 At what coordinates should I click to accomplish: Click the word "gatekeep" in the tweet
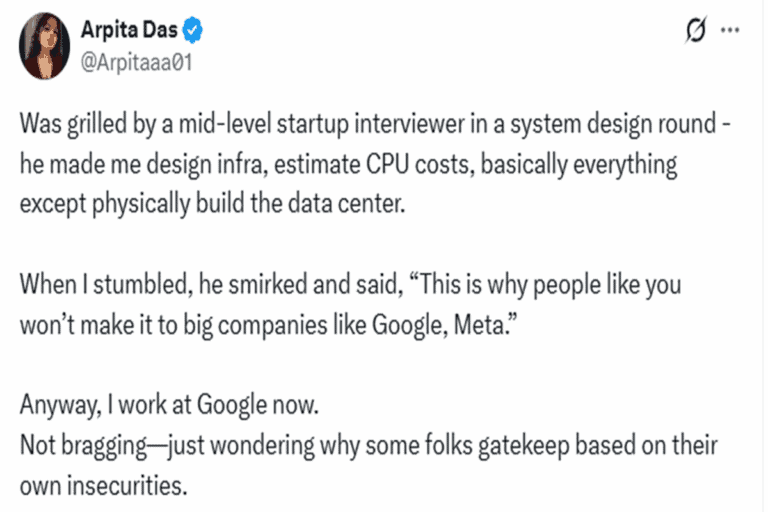523,446
